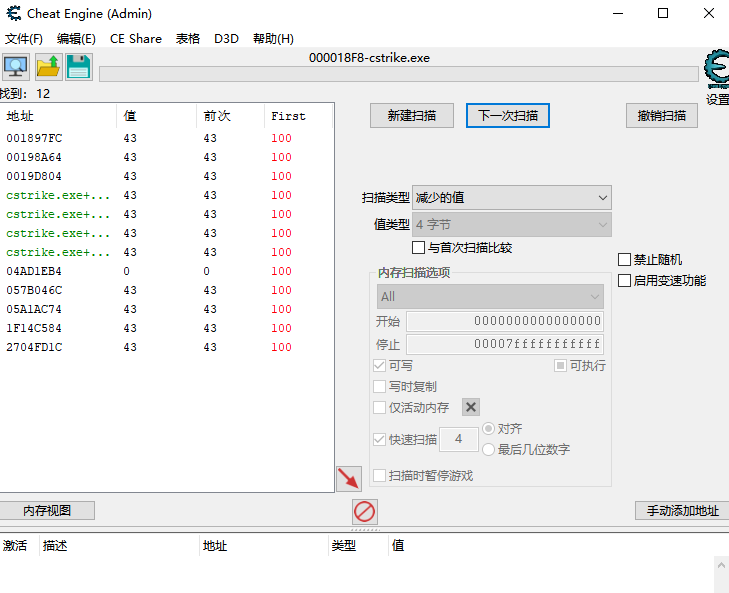Open Cheat Engine settings via the logo

717,70
